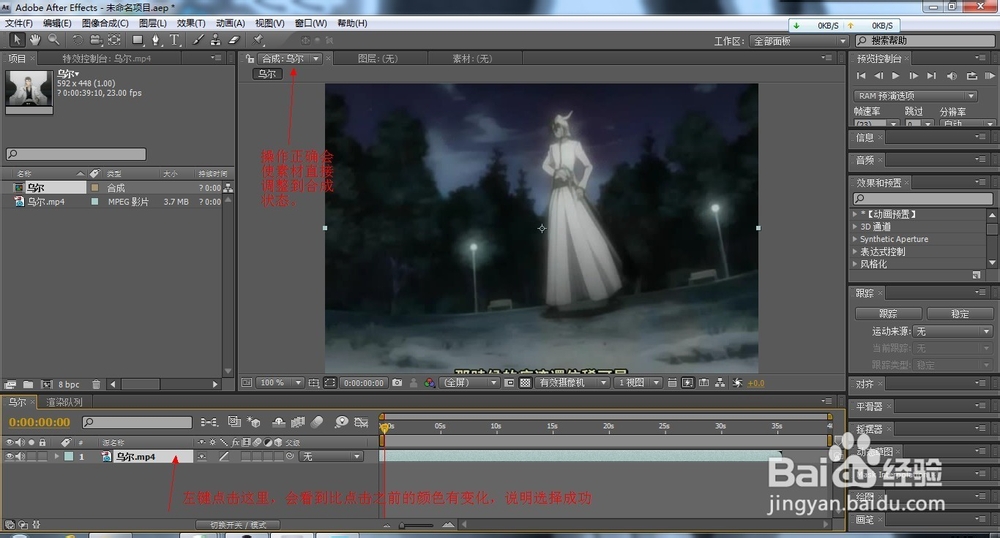The image size is (1000, 538).
Task: Select the Zoom magnifier tool
Action: tap(54, 40)
